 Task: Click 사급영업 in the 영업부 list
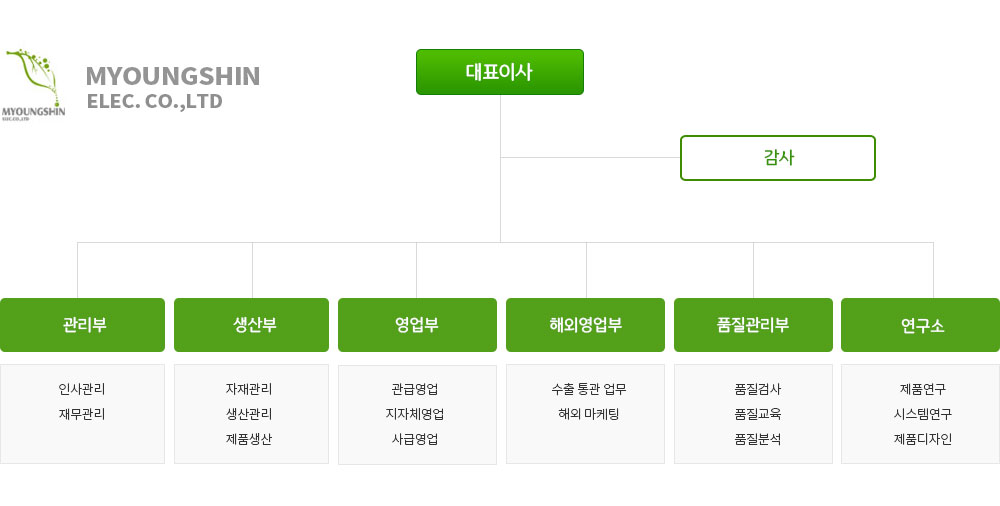415,439
